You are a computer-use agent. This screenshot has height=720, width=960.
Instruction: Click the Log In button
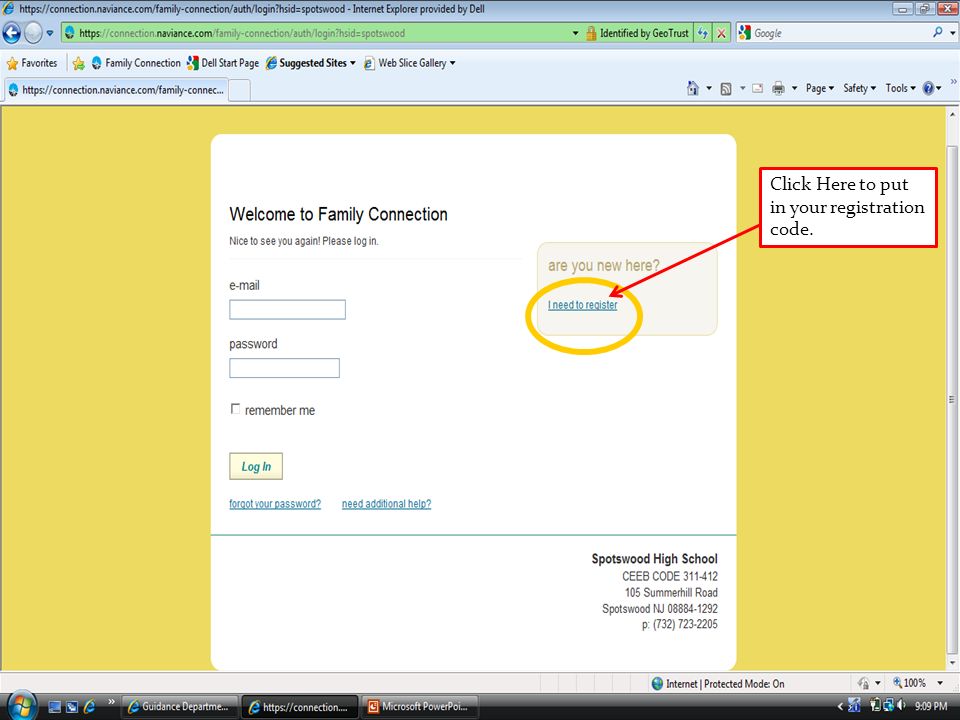[x=256, y=467]
